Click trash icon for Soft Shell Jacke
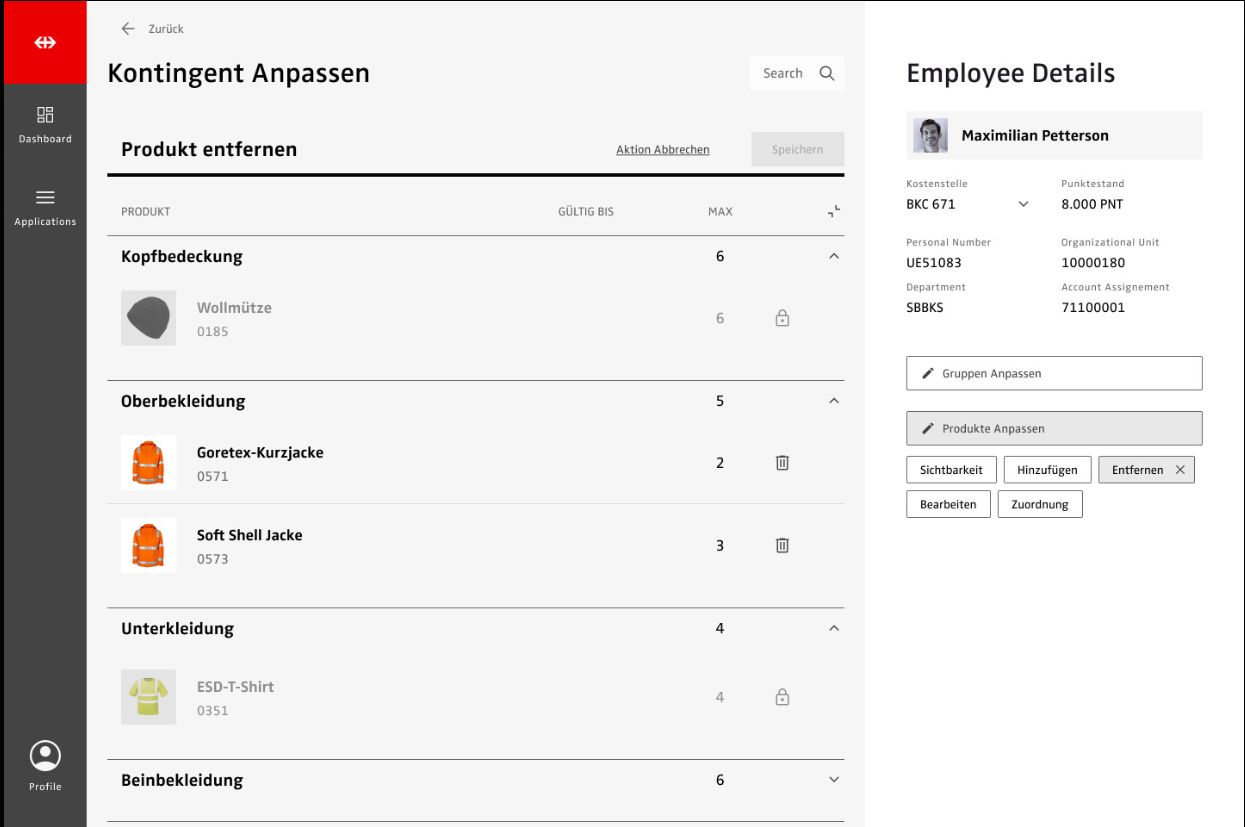1245x827 pixels. [782, 546]
